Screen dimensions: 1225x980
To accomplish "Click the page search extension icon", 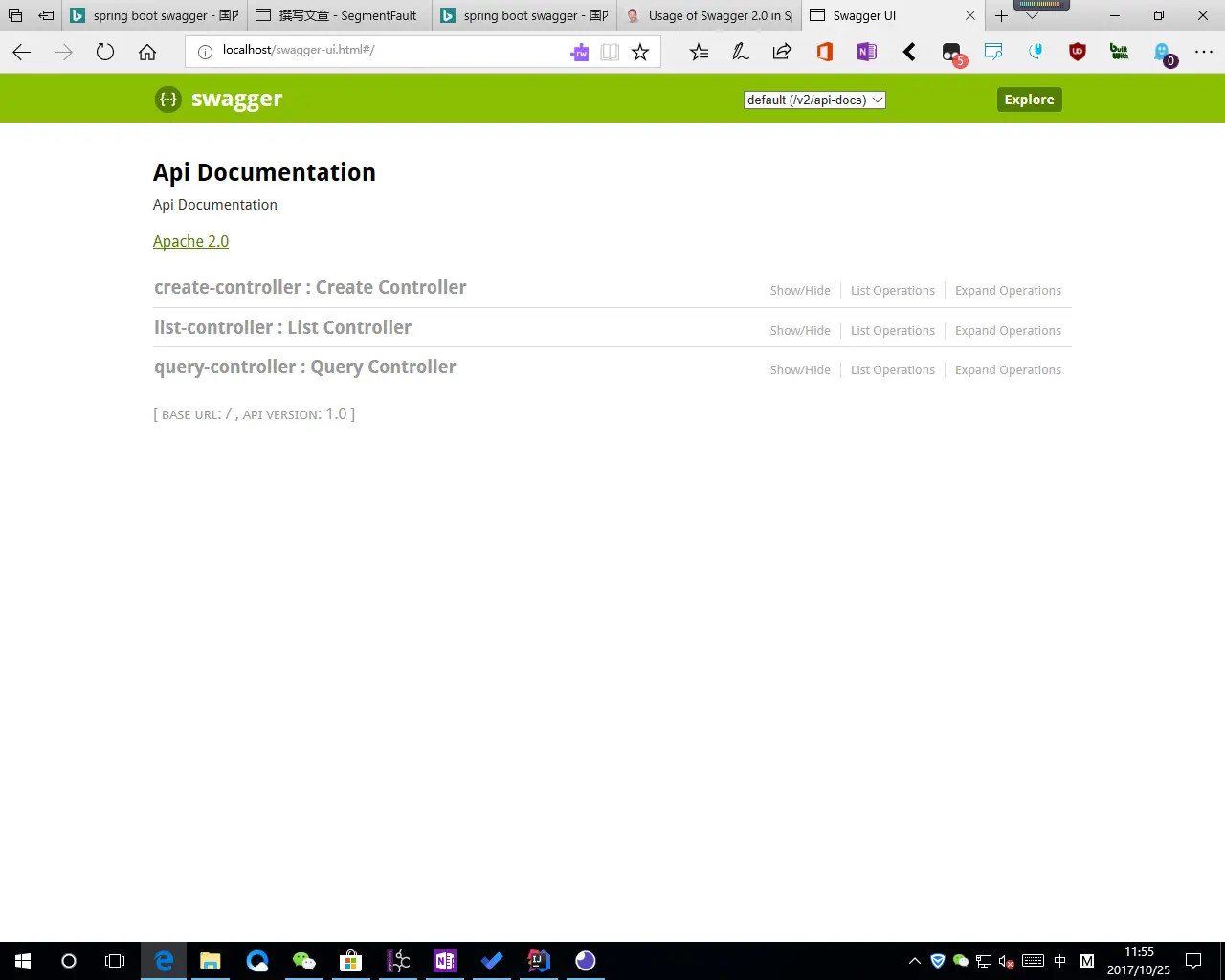I will click(993, 52).
